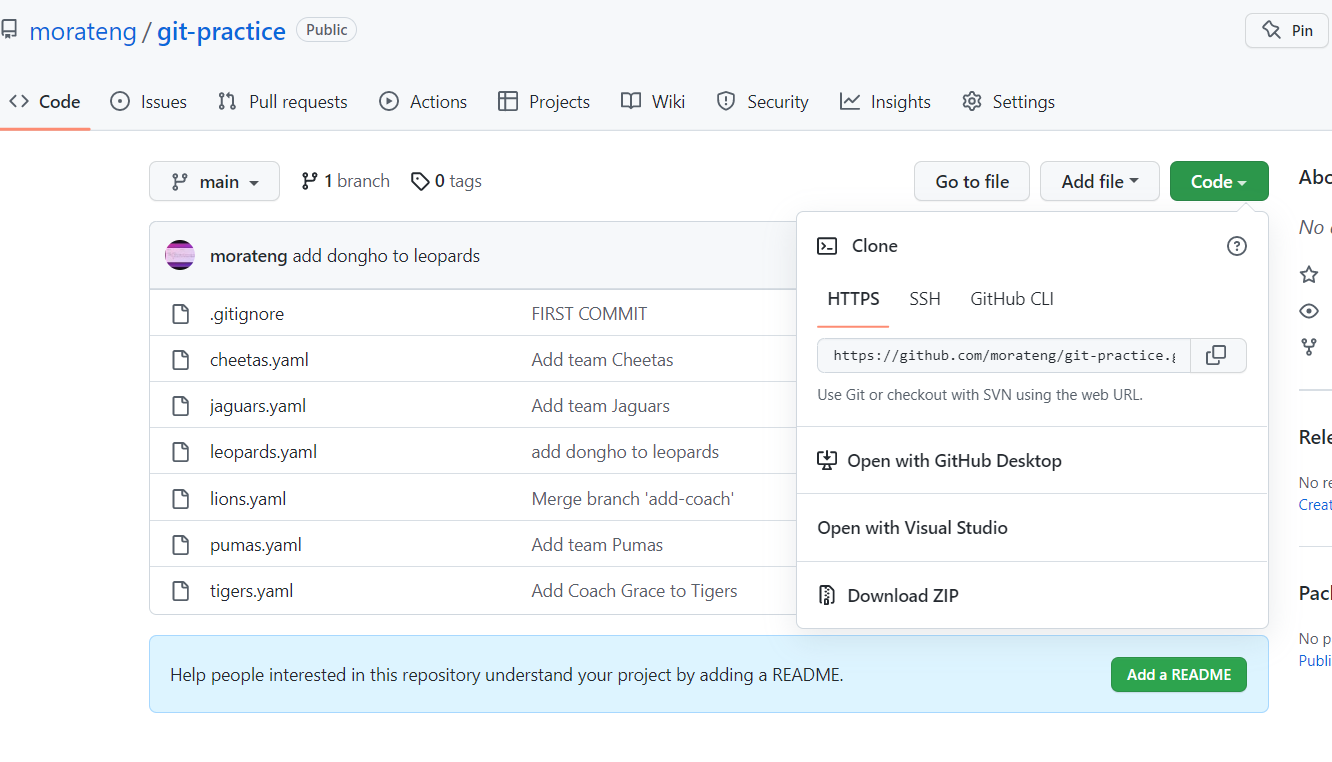Click the file icon beside leopards.yaml

[181, 452]
